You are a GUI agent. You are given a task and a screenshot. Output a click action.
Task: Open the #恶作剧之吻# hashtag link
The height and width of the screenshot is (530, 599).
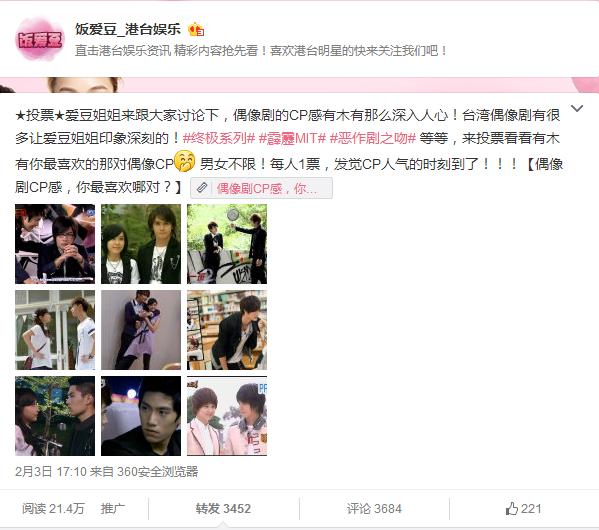372,138
